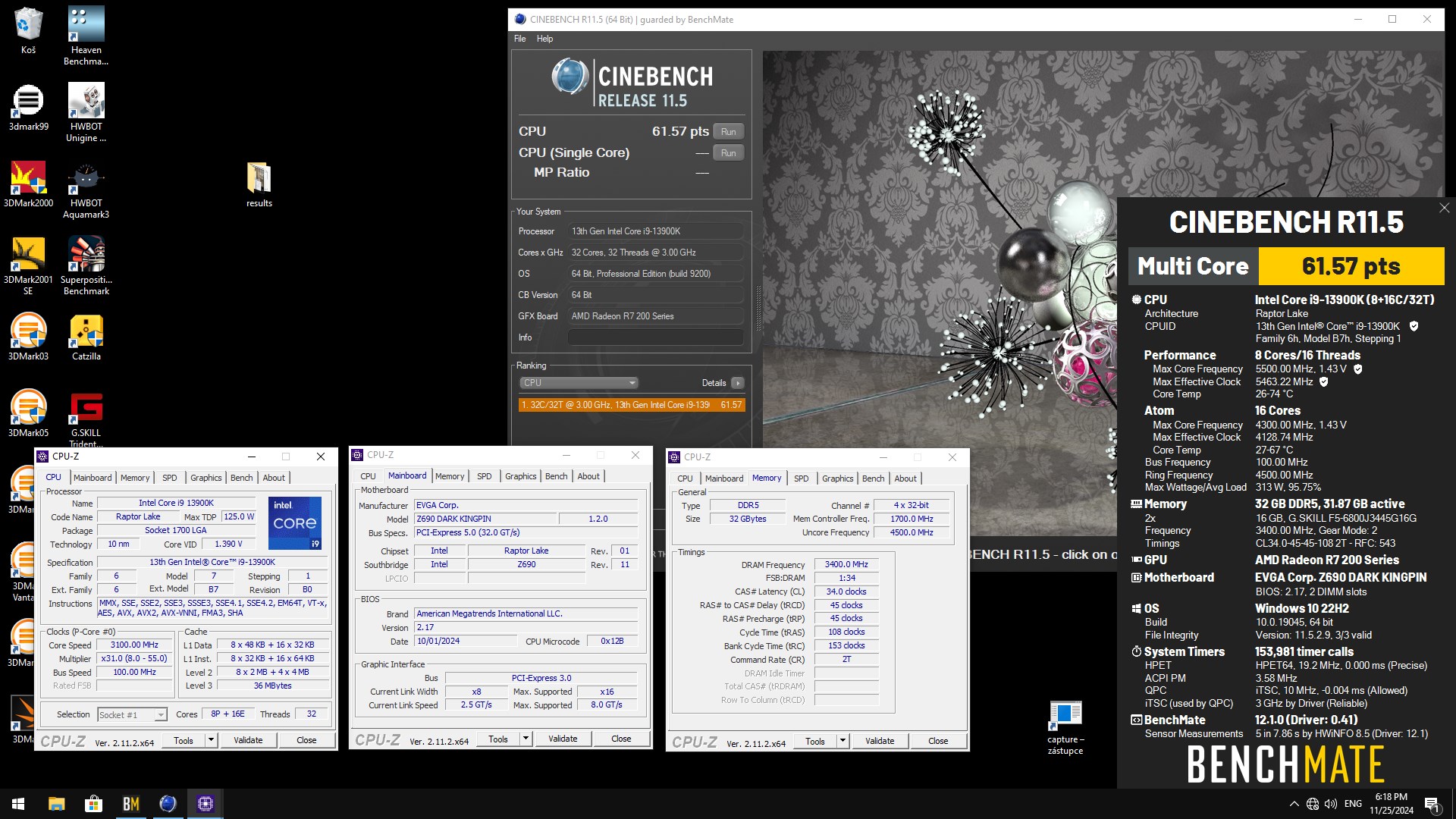Switch to CPU-Z taskbar icon

click(205, 804)
